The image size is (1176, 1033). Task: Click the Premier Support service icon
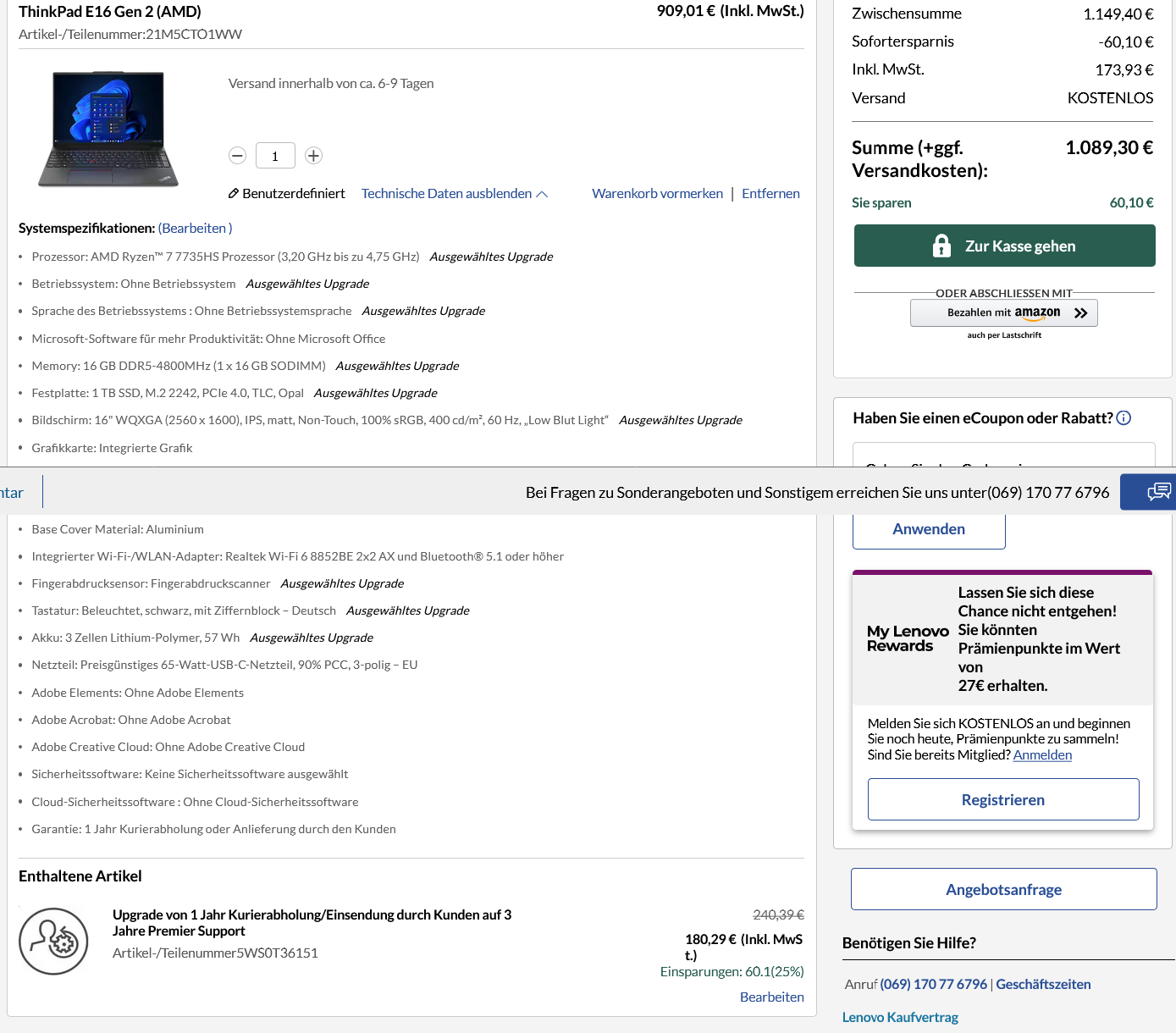click(x=53, y=942)
